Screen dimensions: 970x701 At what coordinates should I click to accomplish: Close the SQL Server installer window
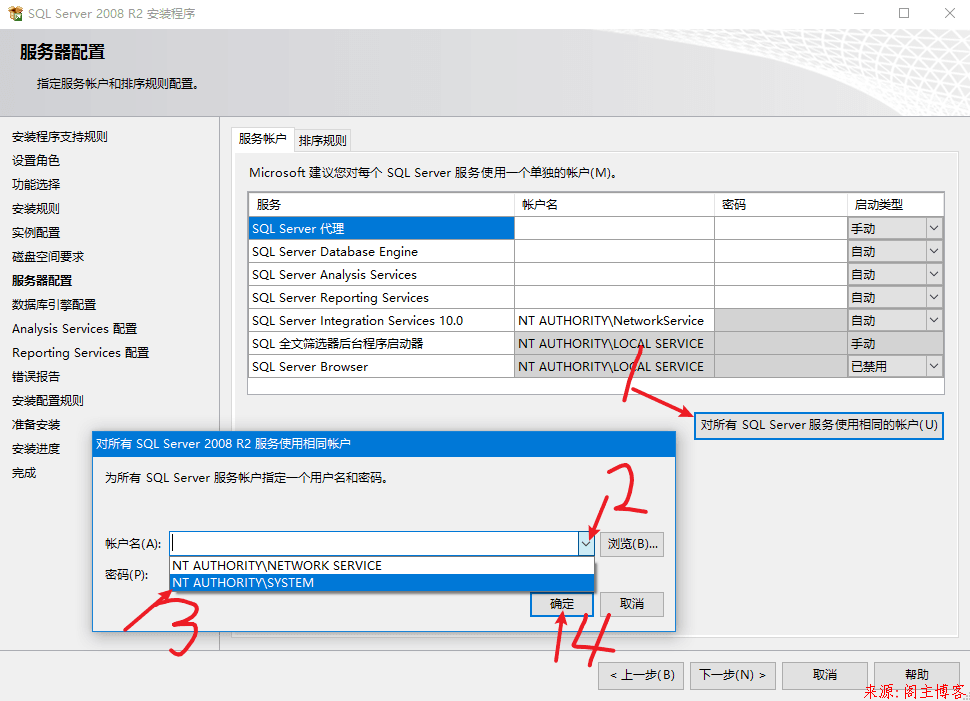(950, 14)
